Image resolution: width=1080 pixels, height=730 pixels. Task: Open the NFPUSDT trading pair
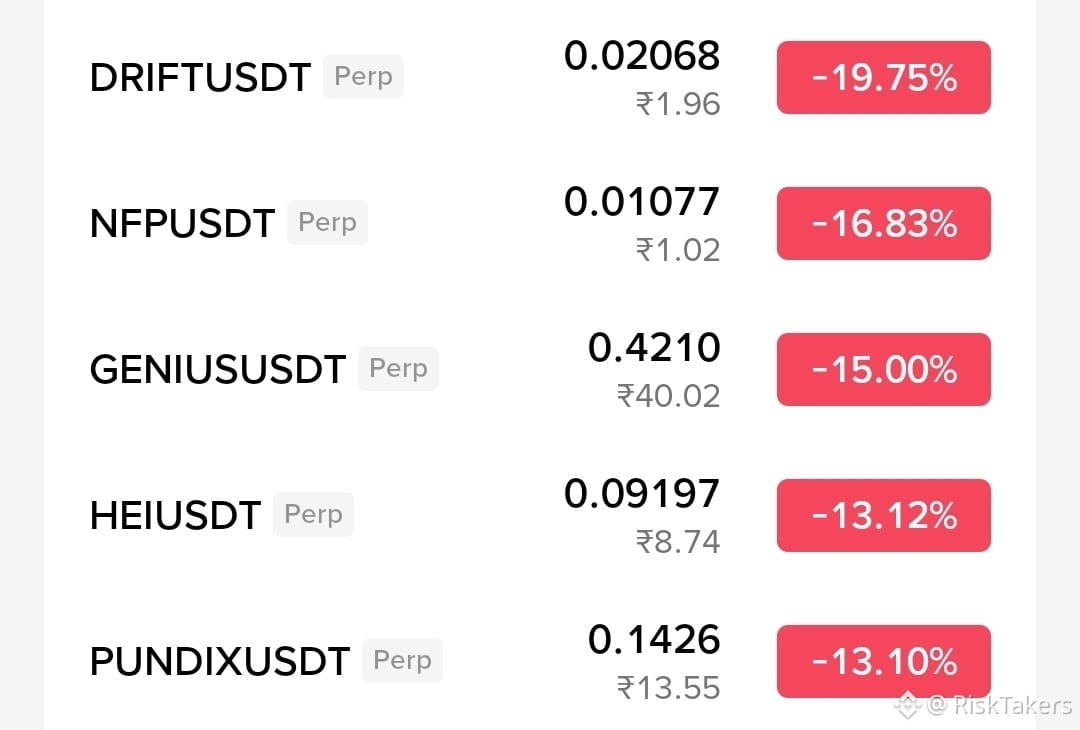(x=539, y=223)
